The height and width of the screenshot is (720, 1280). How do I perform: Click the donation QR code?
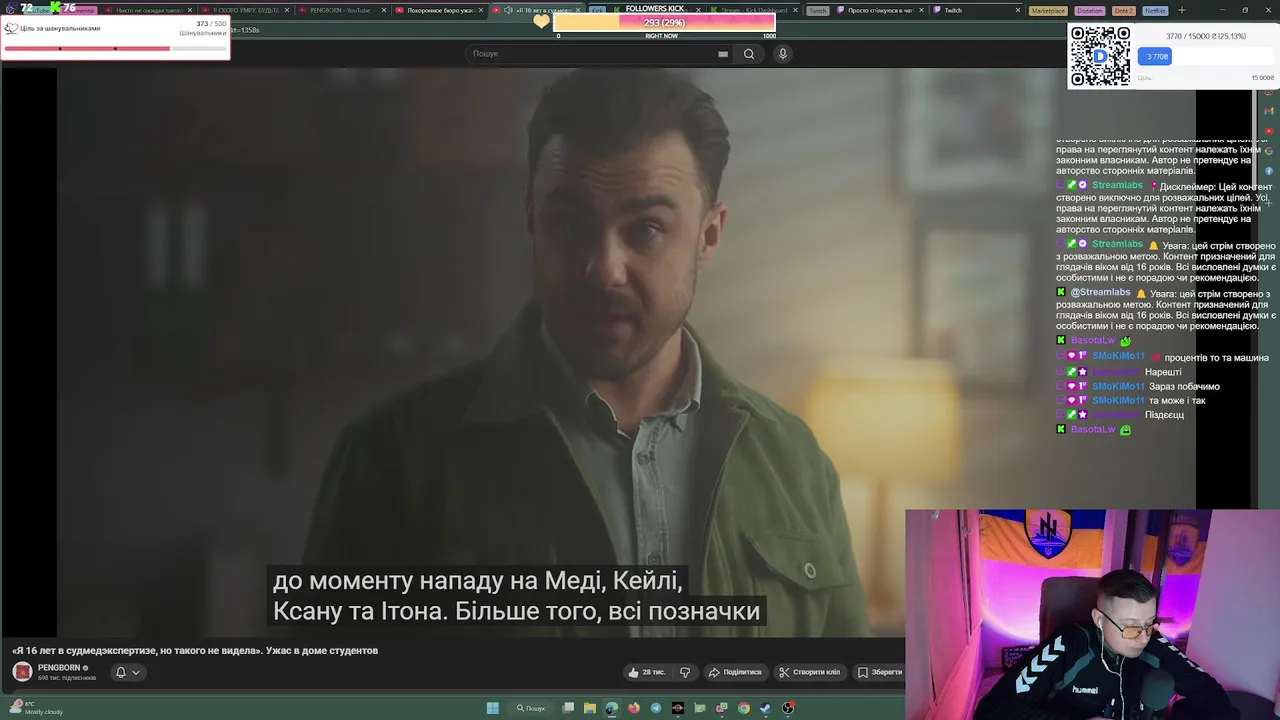(x=1100, y=56)
